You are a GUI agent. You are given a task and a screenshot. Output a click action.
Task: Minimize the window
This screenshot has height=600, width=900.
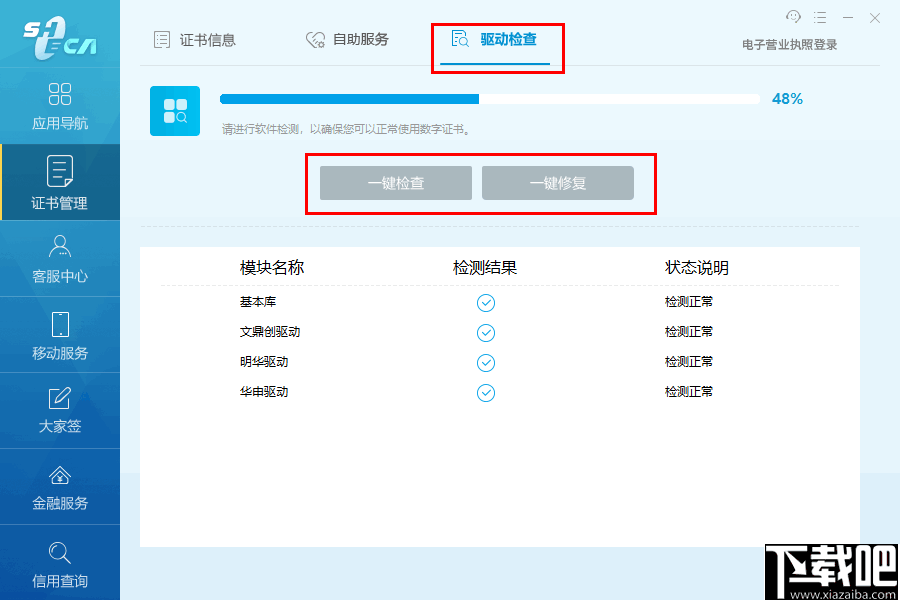click(848, 18)
